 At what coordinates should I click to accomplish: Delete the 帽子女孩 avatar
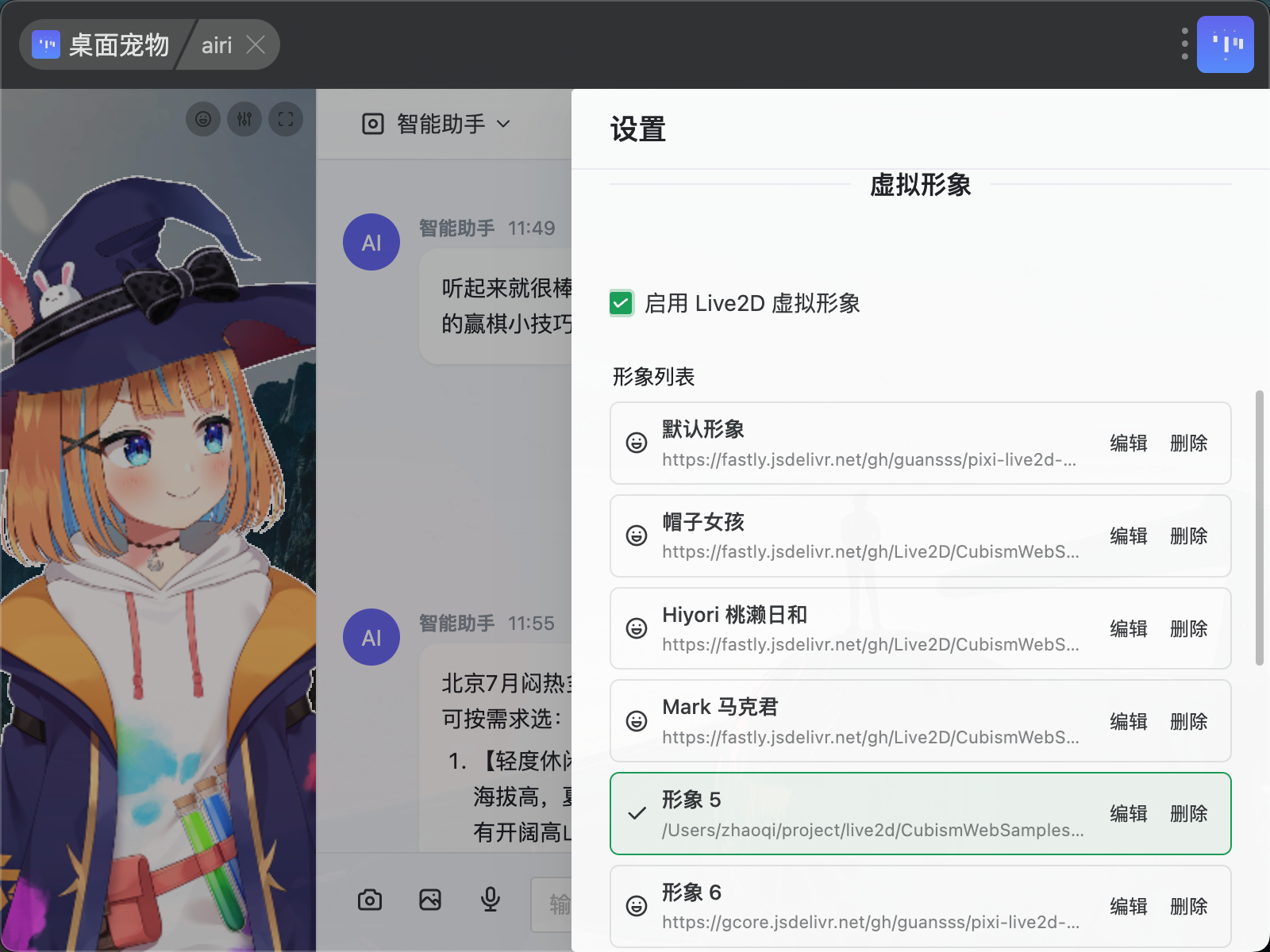click(1189, 535)
